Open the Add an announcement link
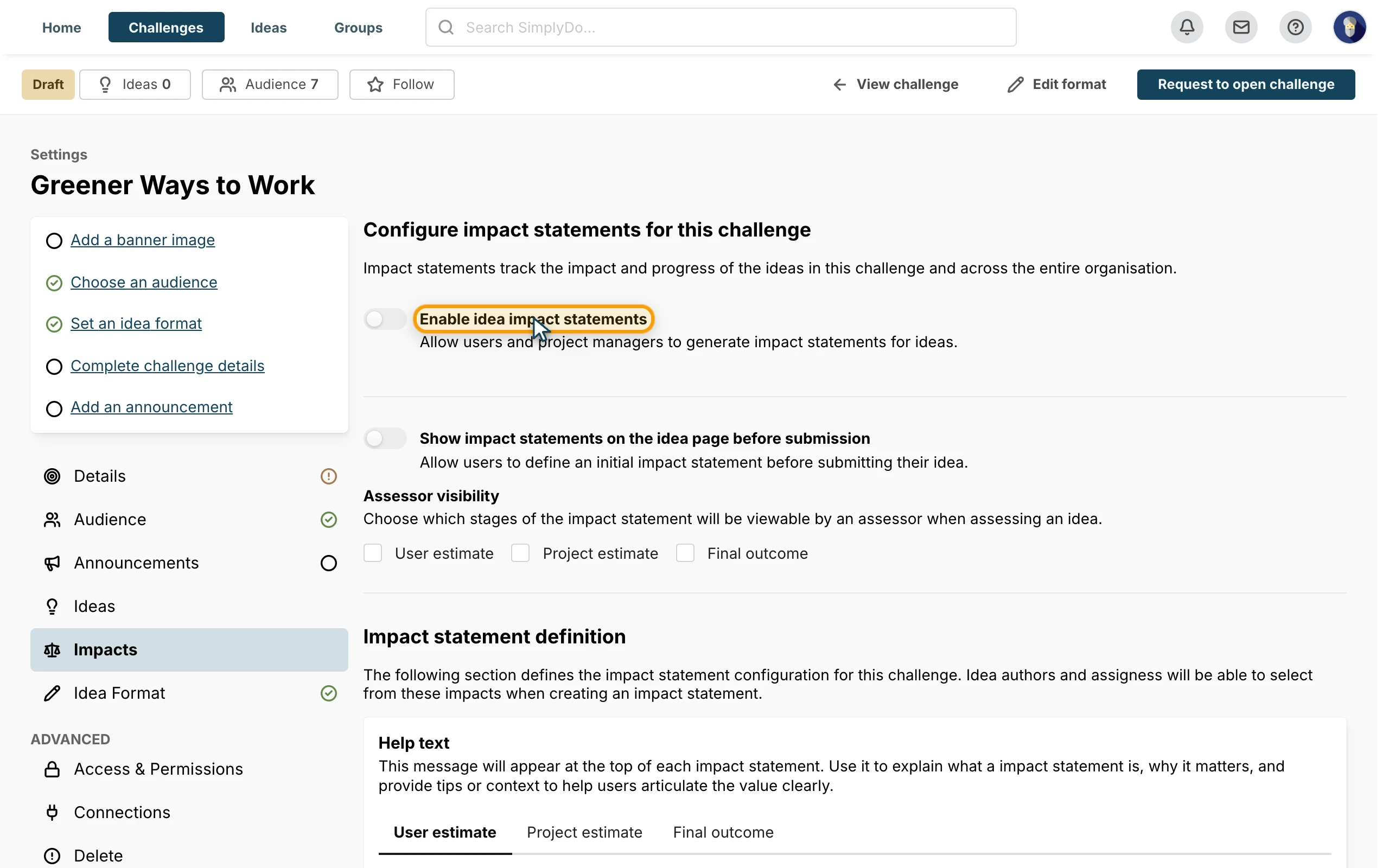Viewport: 1389px width, 868px height. (x=151, y=407)
